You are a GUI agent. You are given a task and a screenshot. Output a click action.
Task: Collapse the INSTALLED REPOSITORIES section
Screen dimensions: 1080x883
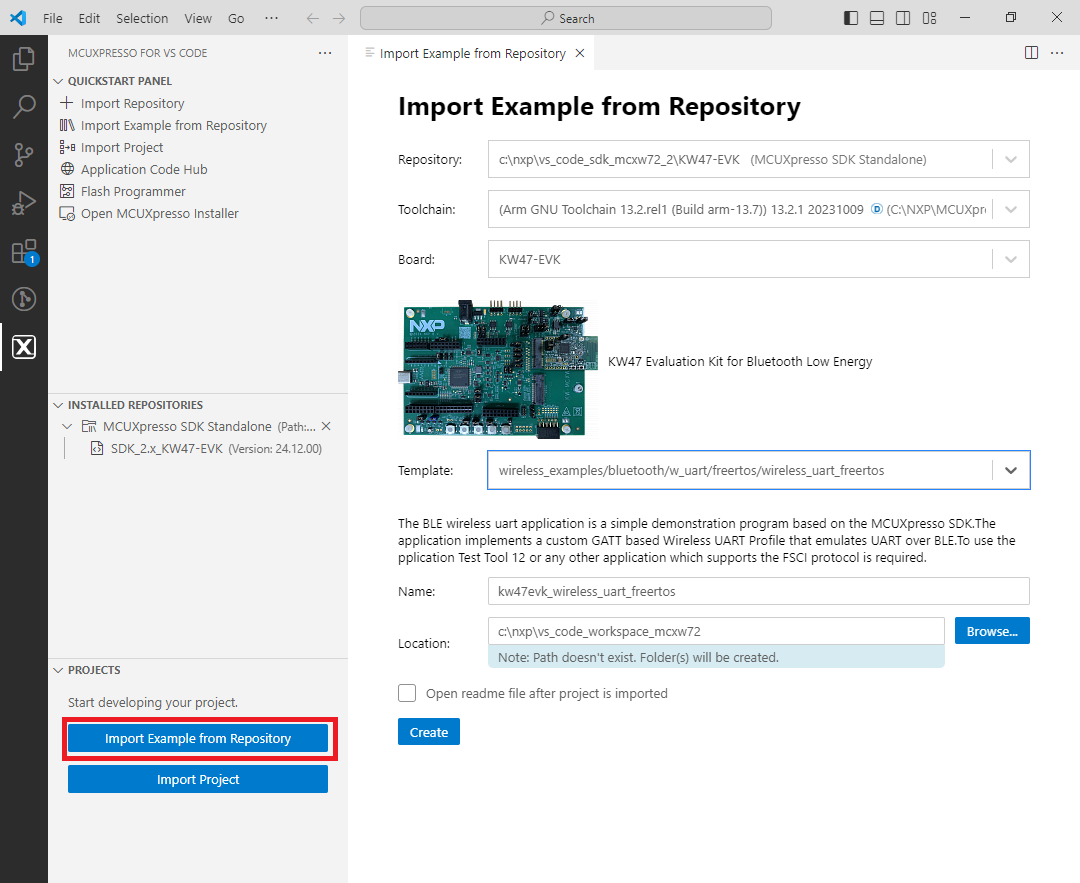(60, 404)
